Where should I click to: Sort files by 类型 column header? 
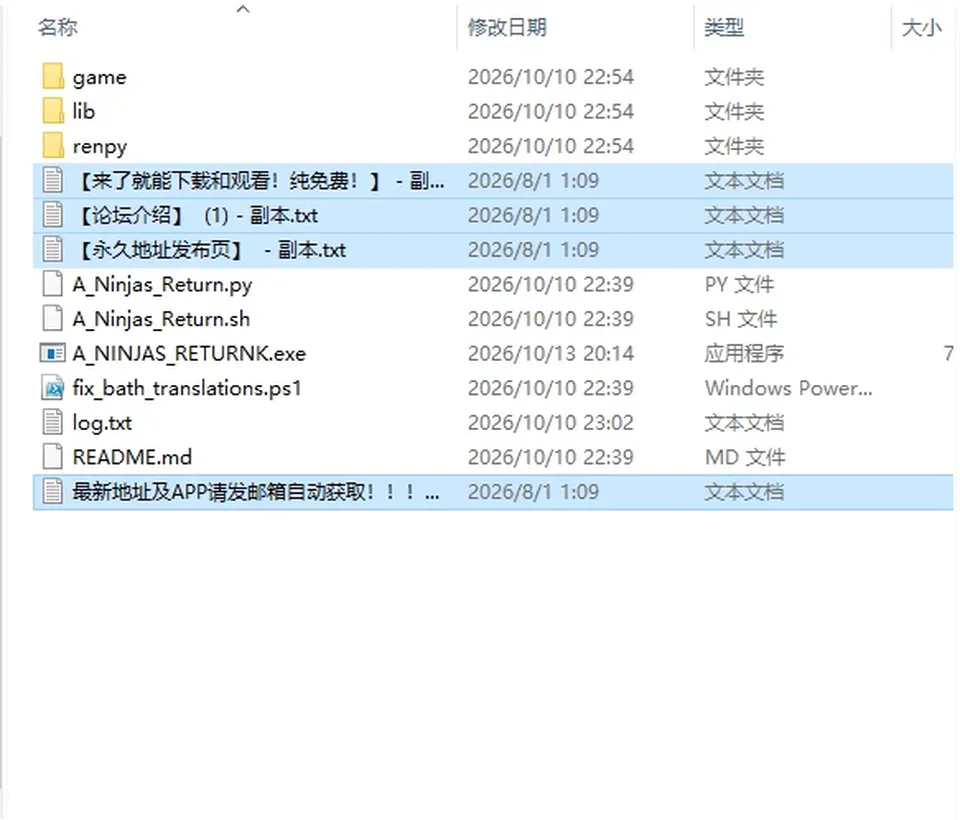click(724, 28)
